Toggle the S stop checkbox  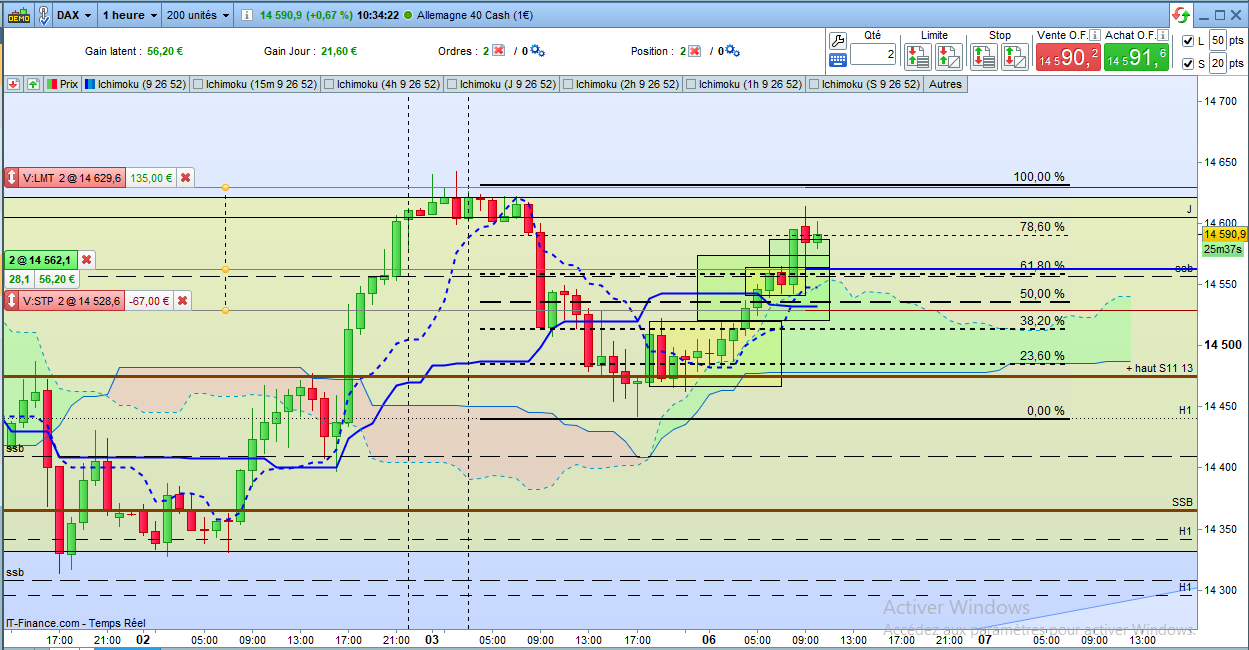tap(1187, 64)
